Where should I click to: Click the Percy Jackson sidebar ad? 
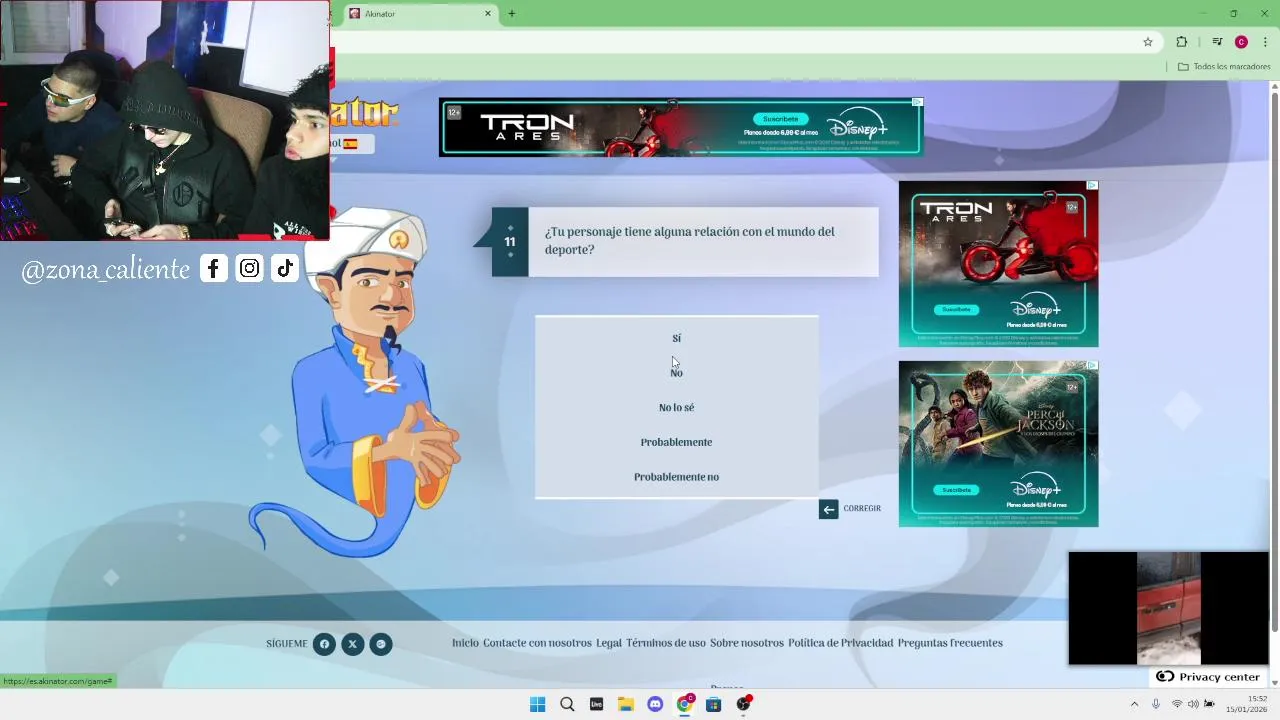(x=998, y=444)
